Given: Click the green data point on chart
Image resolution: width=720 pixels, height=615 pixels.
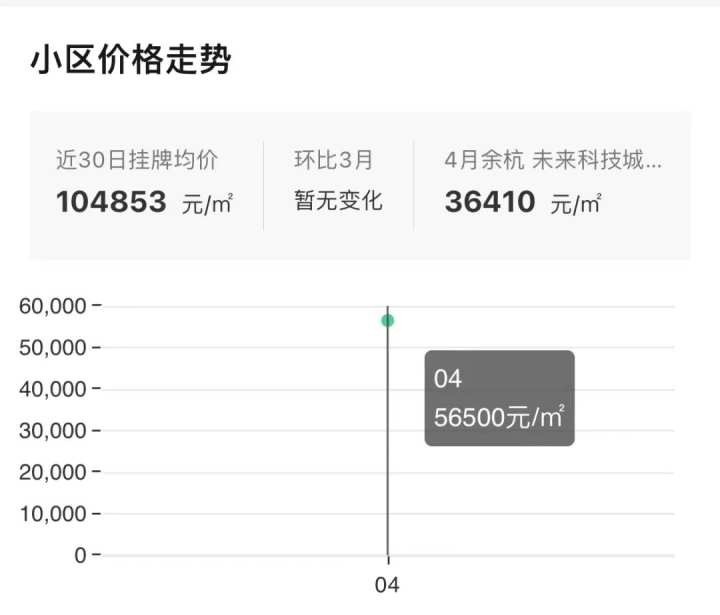Looking at the screenshot, I should (388, 321).
